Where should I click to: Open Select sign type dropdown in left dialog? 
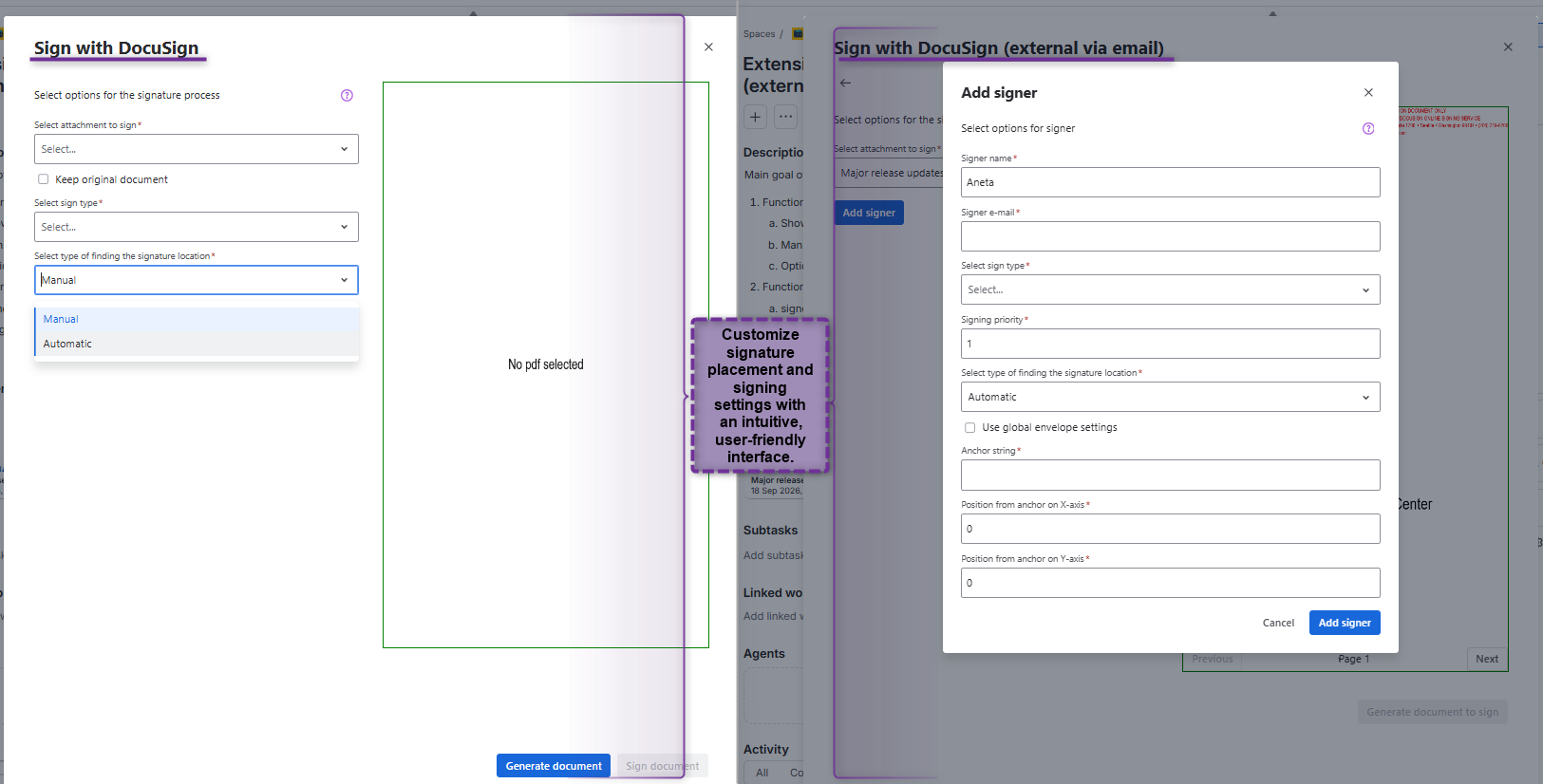pyautogui.click(x=197, y=227)
